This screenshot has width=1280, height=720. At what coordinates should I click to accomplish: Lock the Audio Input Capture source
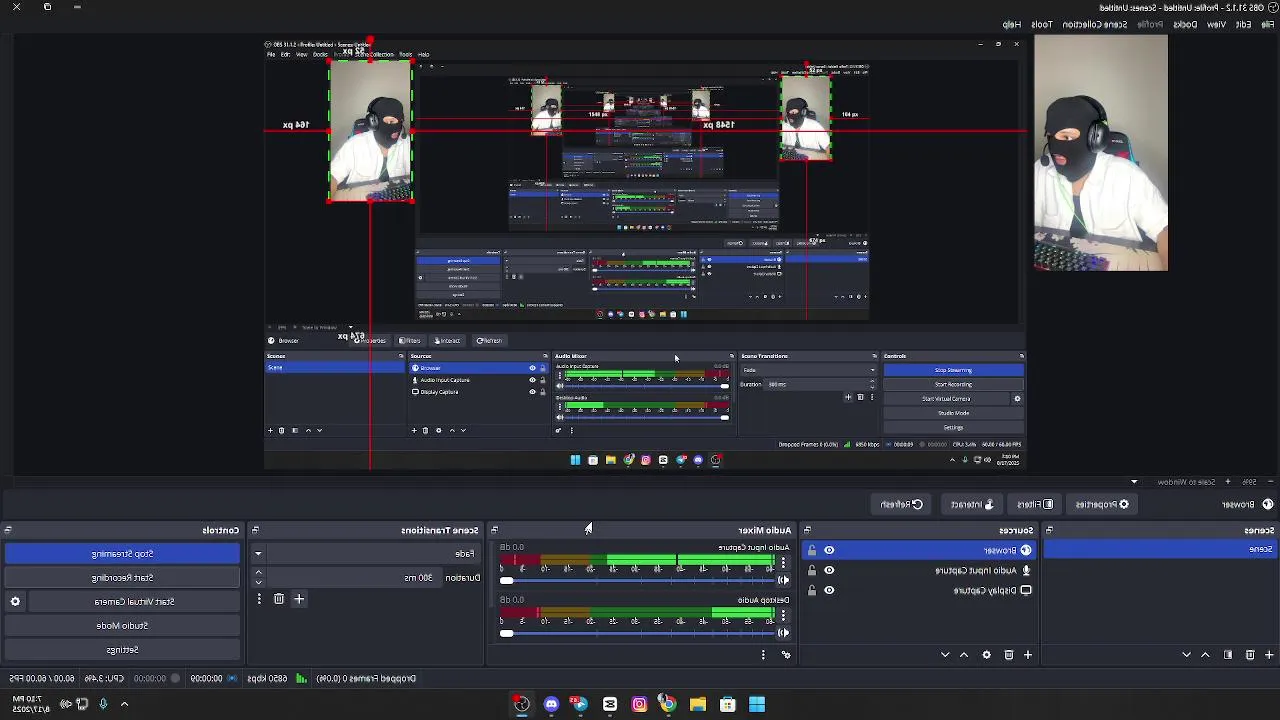(x=812, y=571)
